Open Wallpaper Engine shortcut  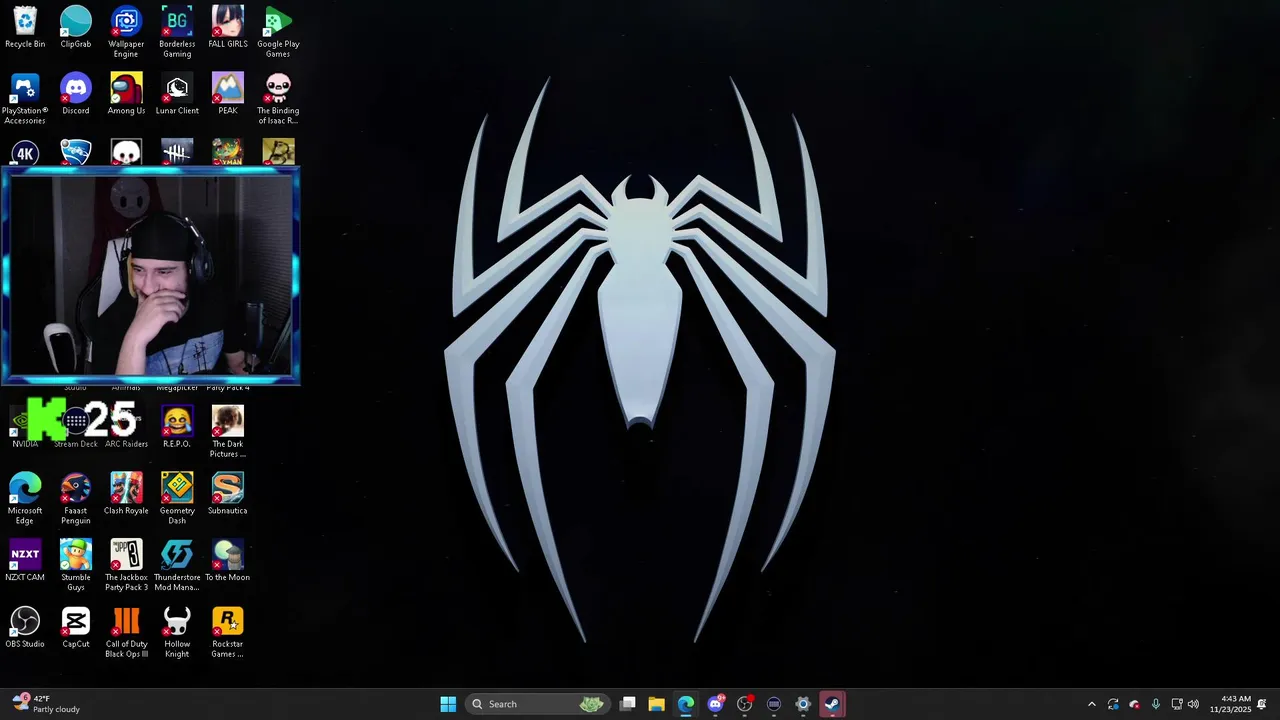126,32
